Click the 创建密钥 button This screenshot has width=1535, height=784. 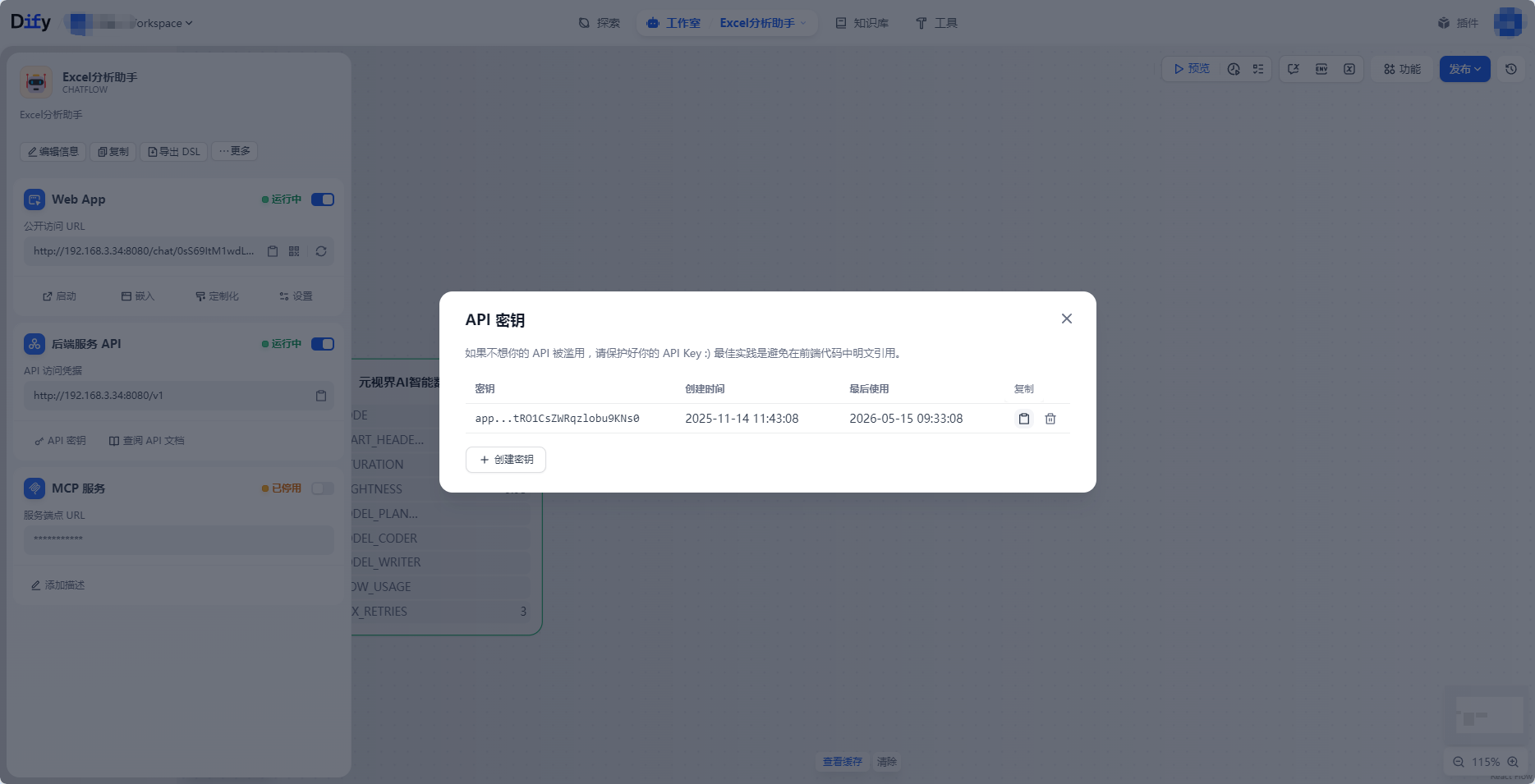click(x=506, y=460)
